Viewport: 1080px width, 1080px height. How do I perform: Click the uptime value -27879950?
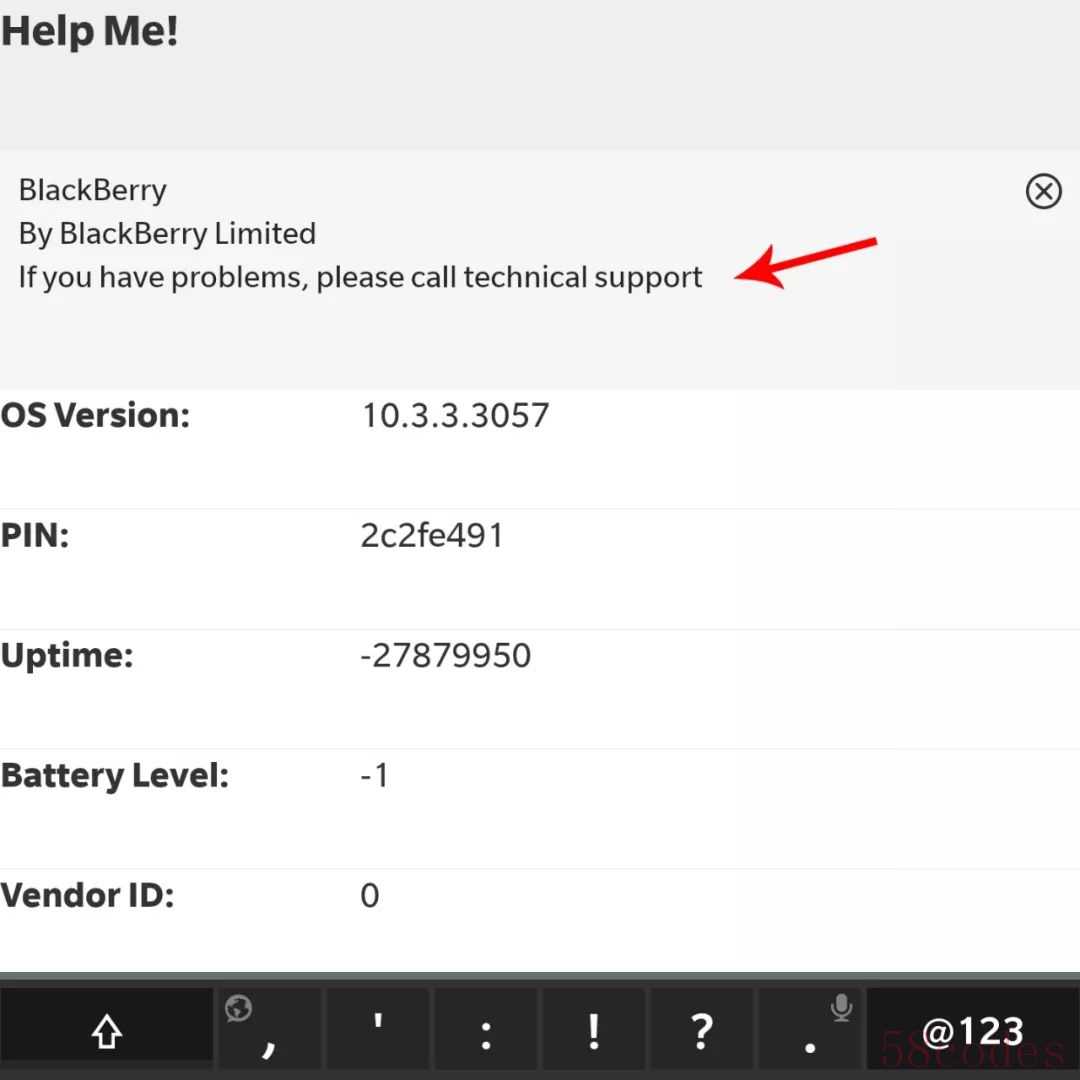pos(446,655)
